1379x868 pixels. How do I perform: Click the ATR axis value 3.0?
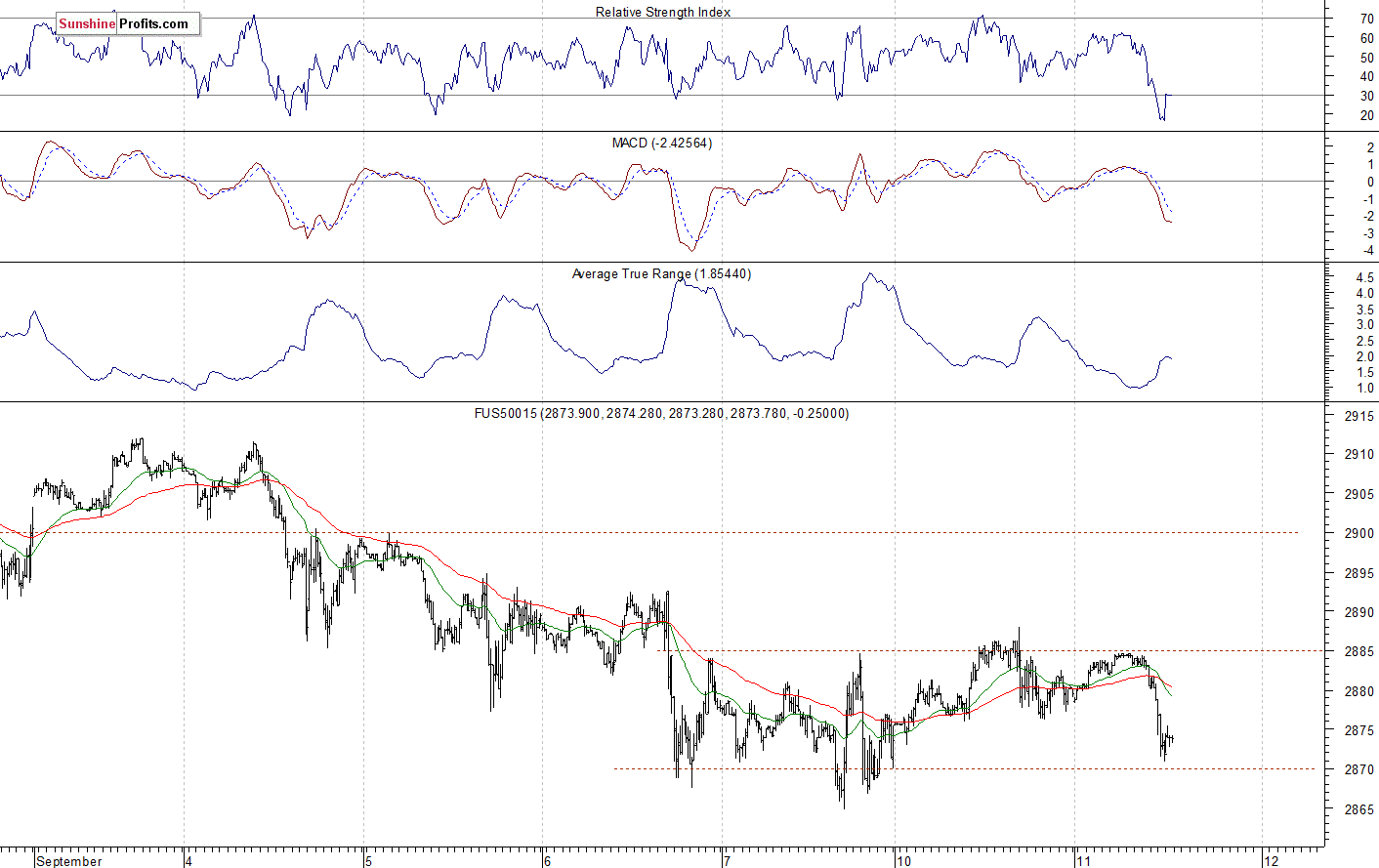click(1365, 325)
